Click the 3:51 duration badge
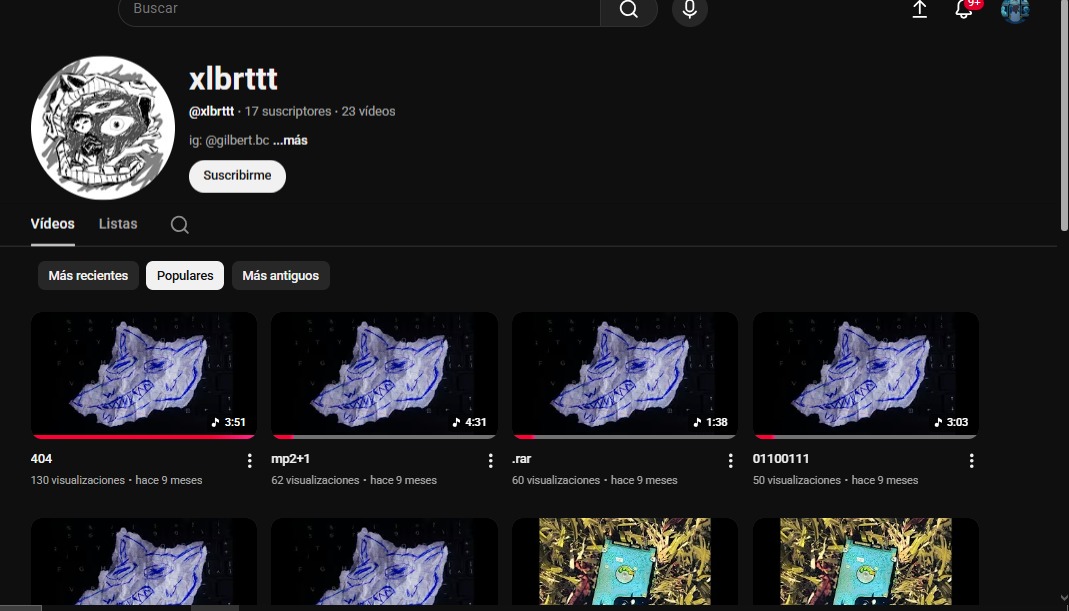Screen dimensions: 1069x611 click(228, 422)
